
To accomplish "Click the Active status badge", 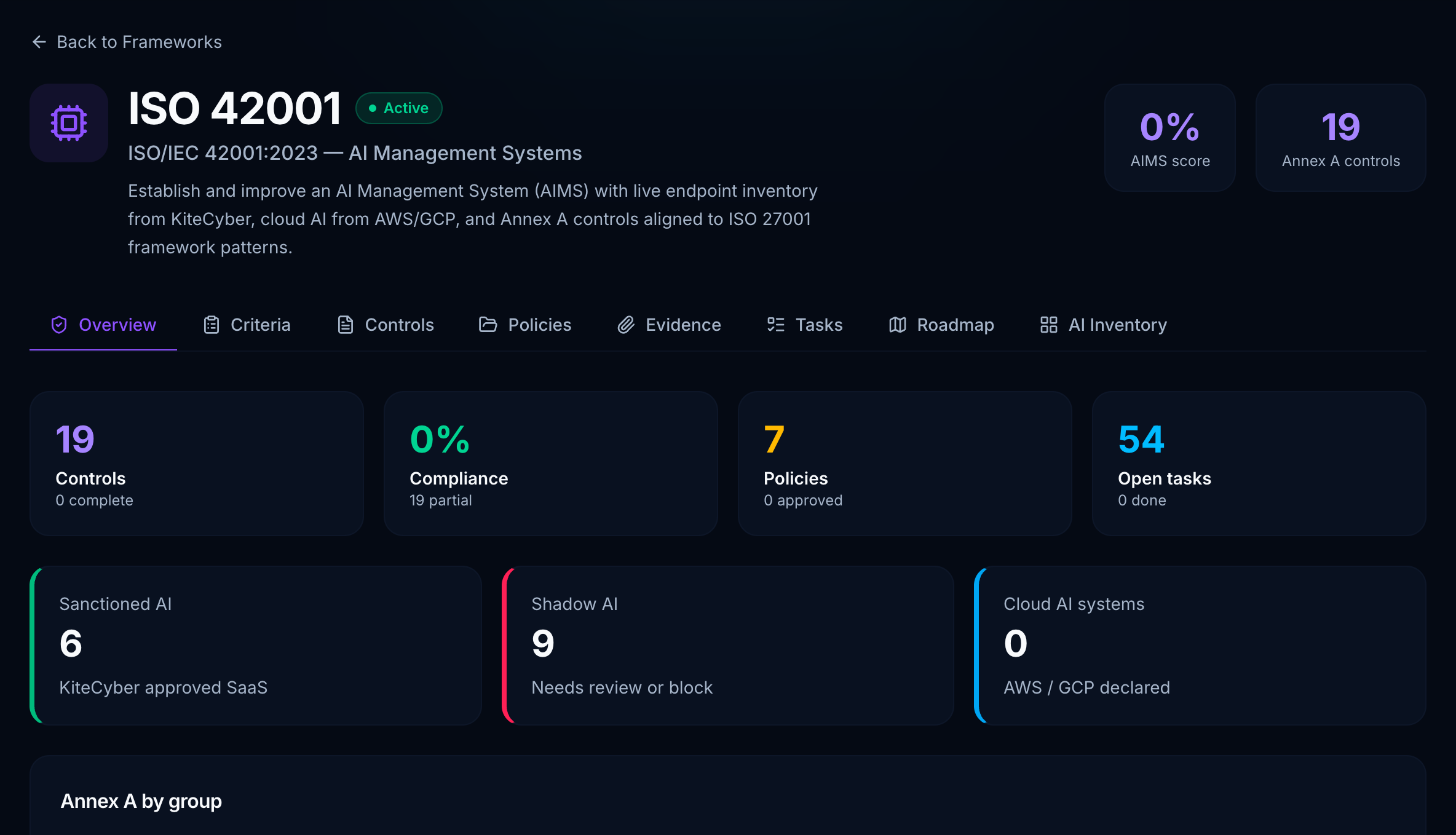I will (399, 108).
